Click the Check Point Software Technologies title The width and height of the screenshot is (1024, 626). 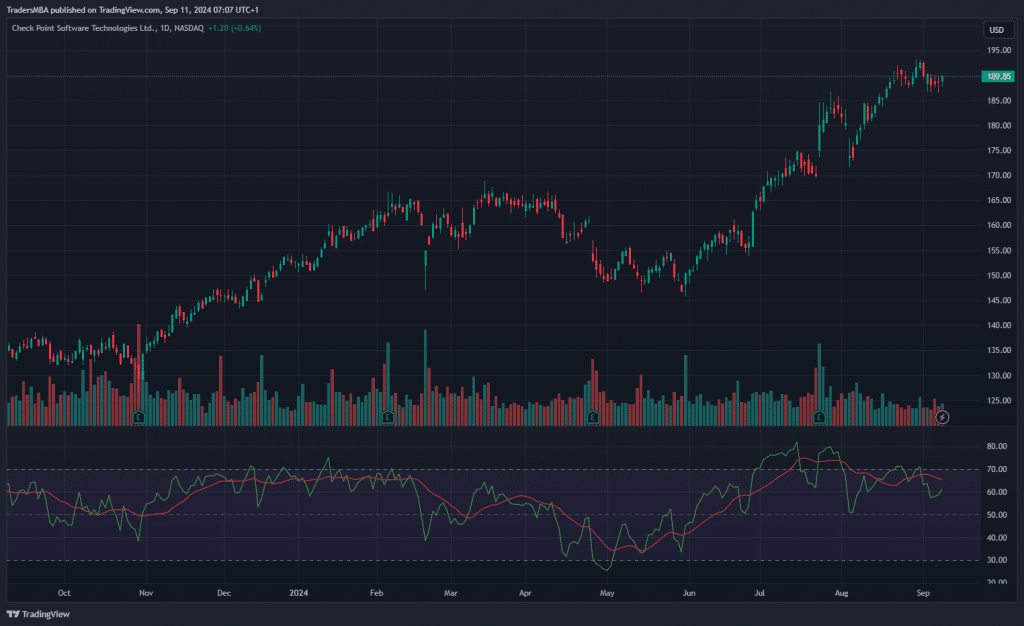85,28
